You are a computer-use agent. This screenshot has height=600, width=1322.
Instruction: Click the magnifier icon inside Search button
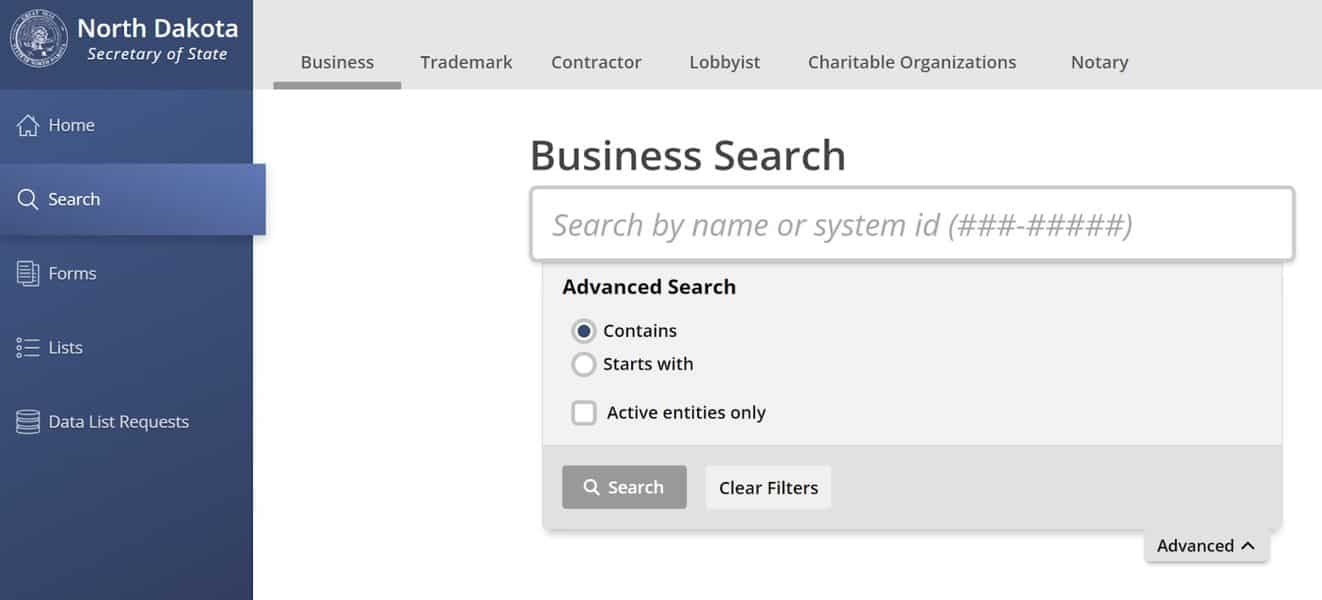591,487
